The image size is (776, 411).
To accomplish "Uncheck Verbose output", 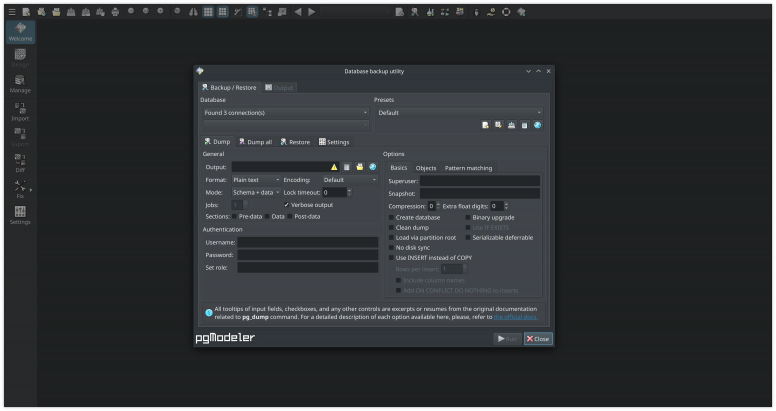I will coord(287,205).
